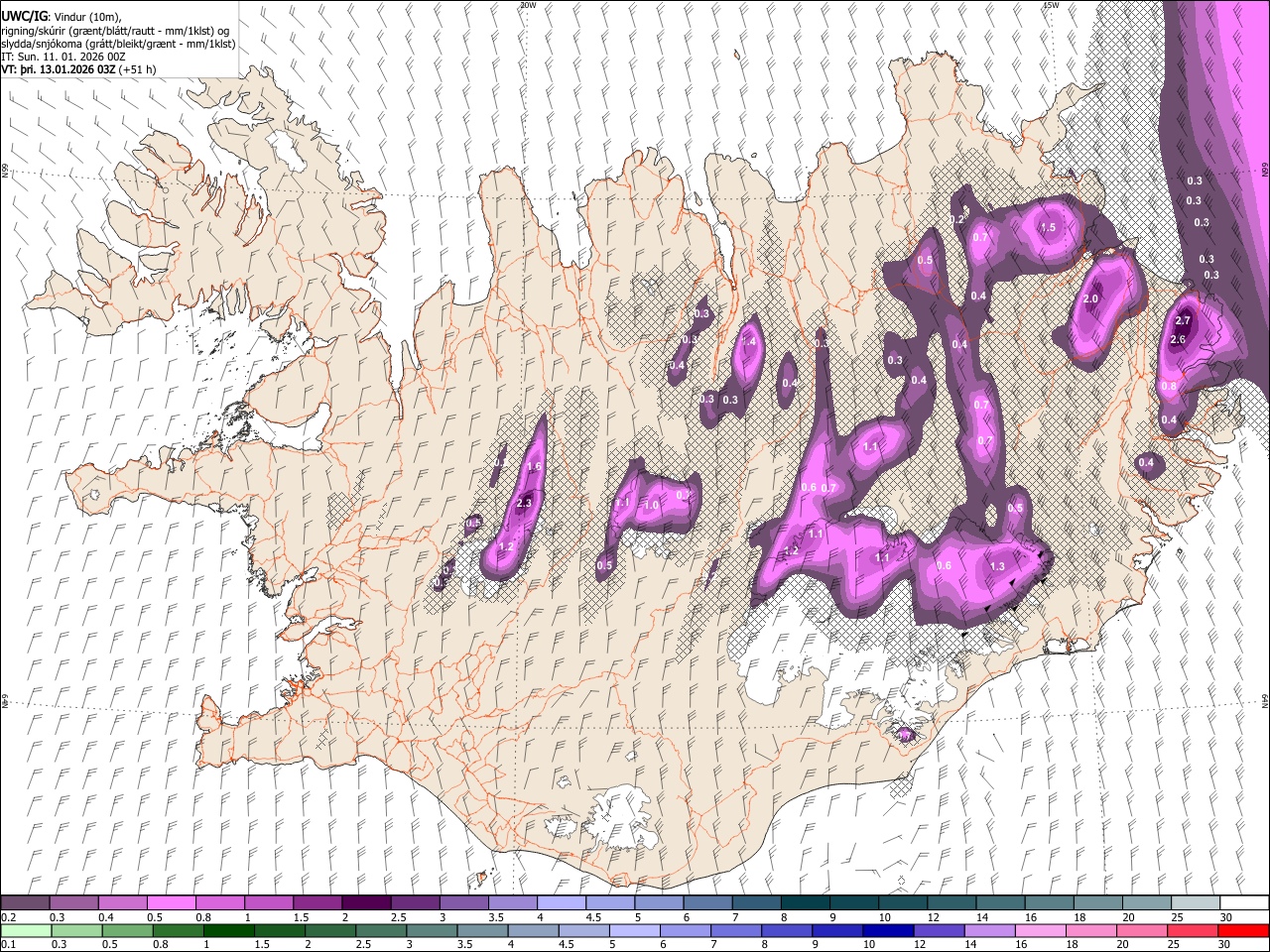Image resolution: width=1270 pixels, height=952 pixels.
Task: Click the lower legend swatch starting at 25
Action: [x=1192, y=931]
